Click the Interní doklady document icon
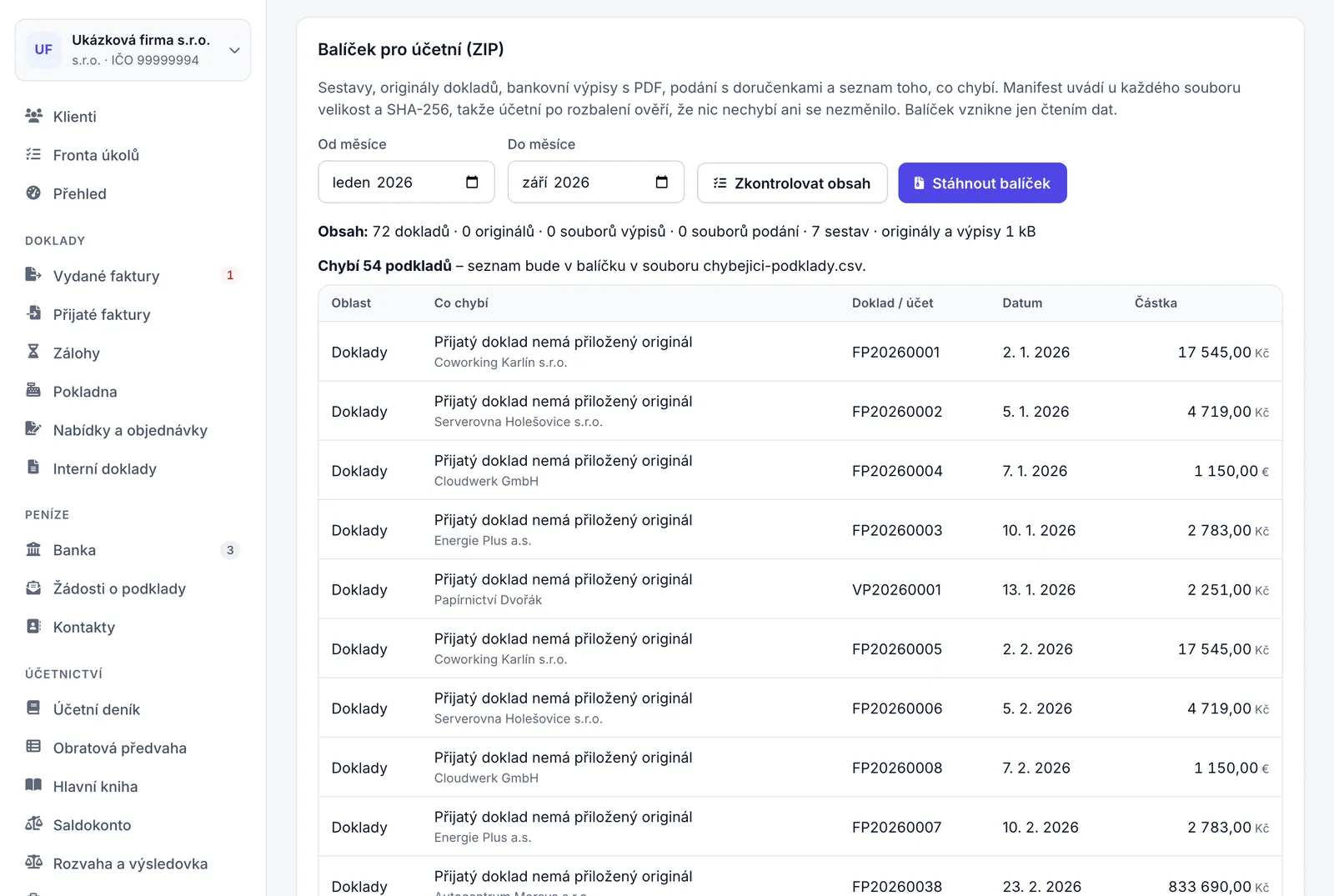 (x=33, y=467)
